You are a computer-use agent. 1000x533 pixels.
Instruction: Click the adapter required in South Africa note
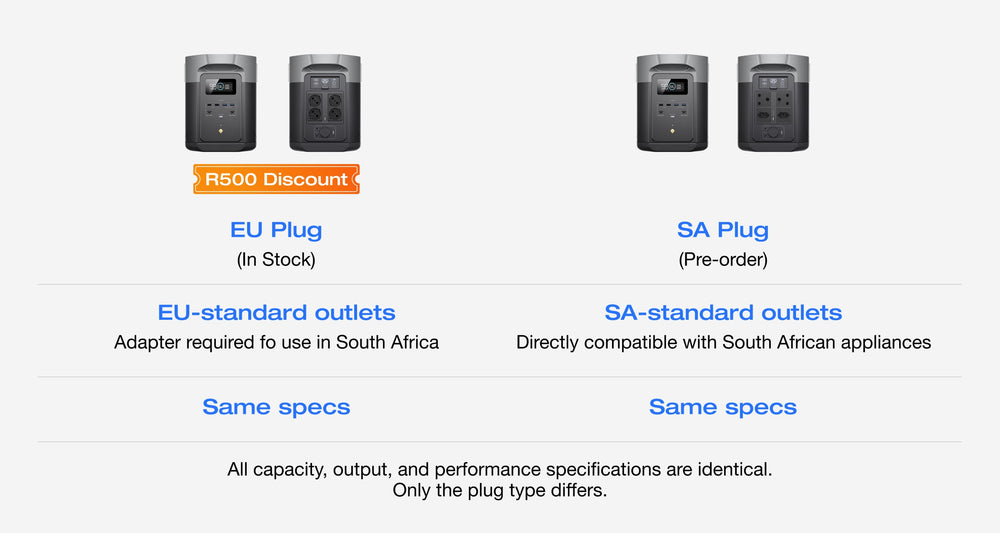coord(276,342)
